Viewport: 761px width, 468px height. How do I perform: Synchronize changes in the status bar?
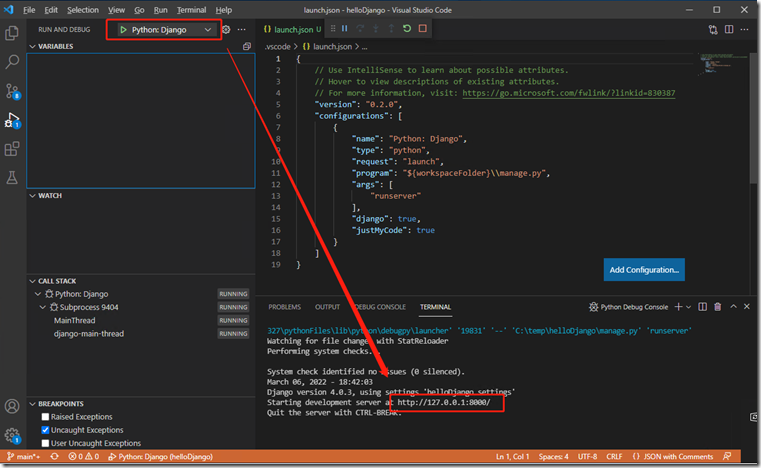pos(54,456)
